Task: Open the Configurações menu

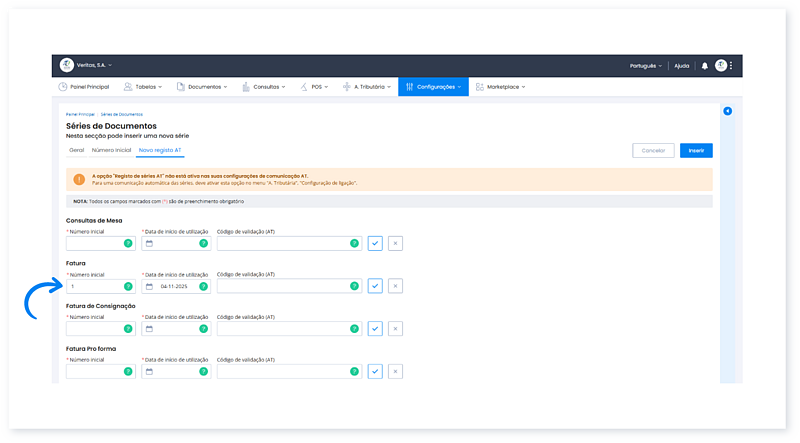Action: (x=433, y=87)
